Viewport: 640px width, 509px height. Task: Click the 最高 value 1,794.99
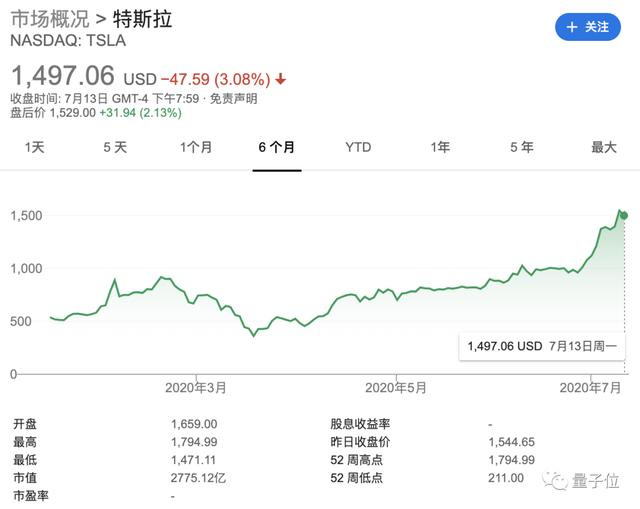click(194, 442)
